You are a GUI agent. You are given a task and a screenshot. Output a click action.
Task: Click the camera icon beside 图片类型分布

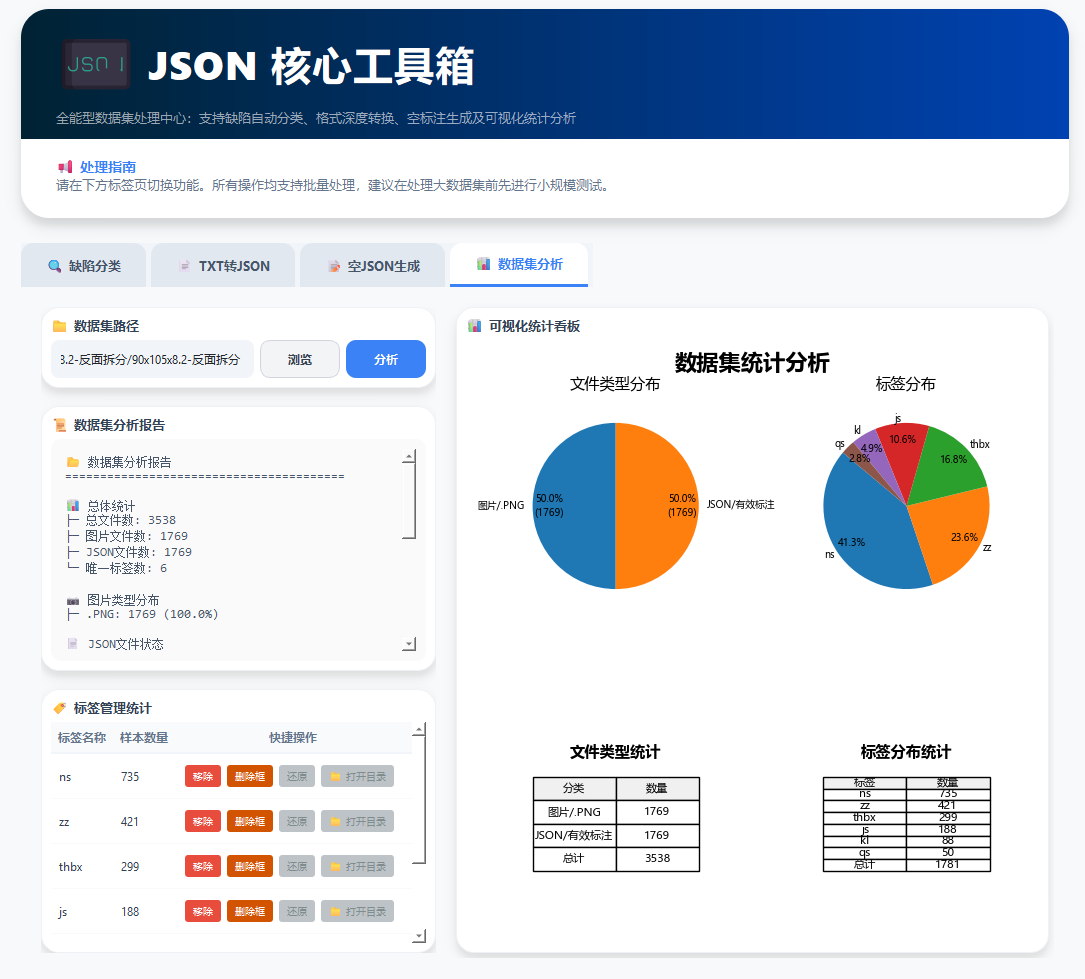[x=73, y=600]
